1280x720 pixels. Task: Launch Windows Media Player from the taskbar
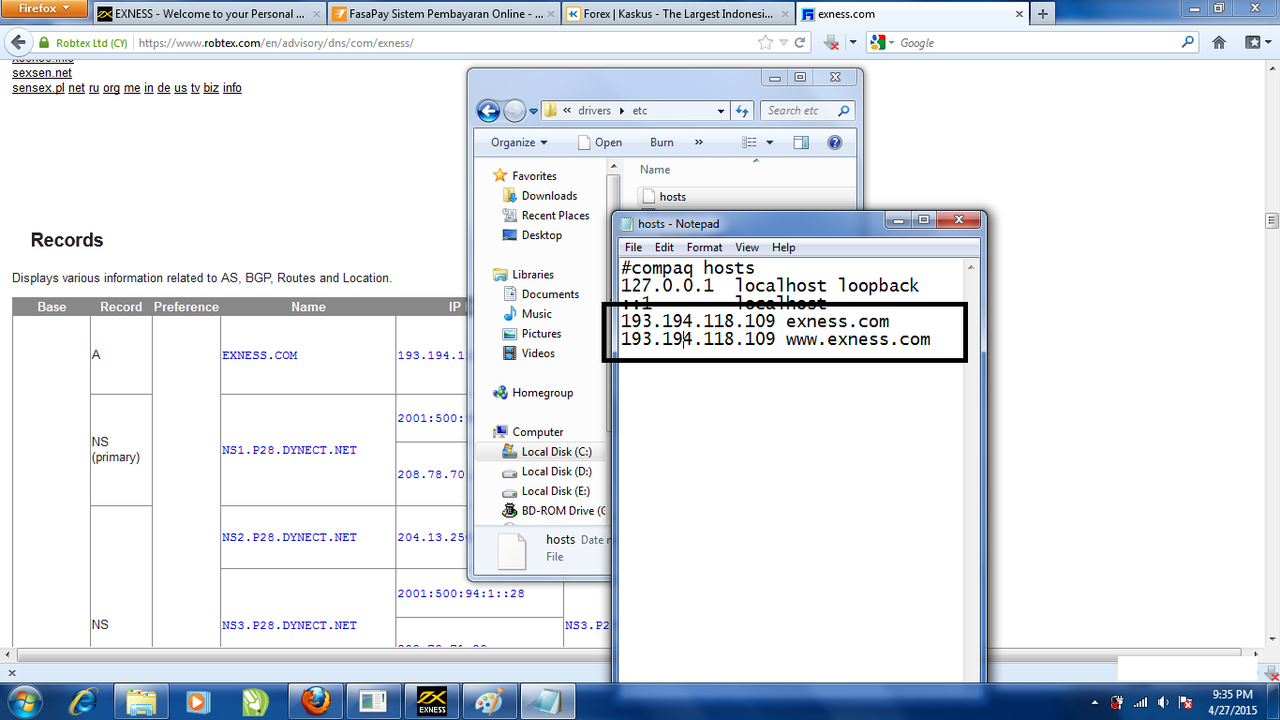click(198, 701)
